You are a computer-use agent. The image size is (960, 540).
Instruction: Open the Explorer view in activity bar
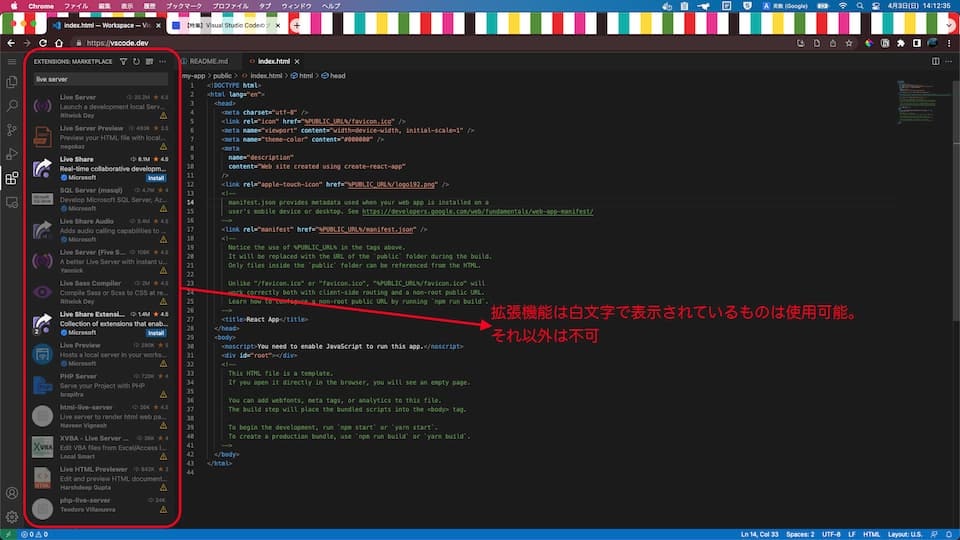pos(12,82)
